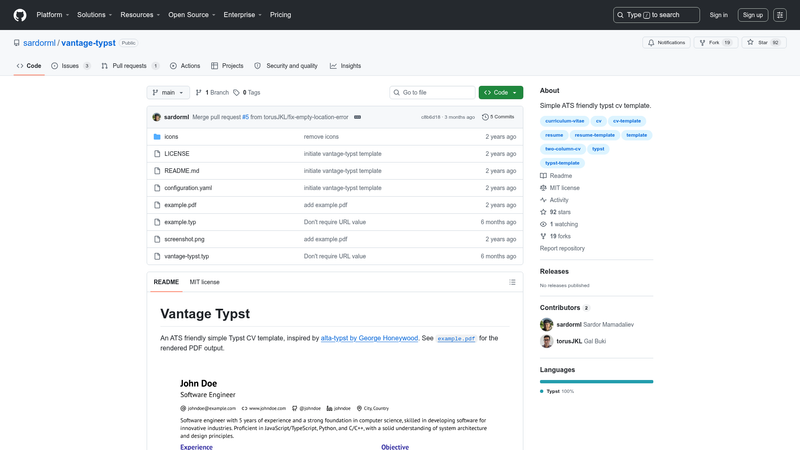Open the vantage-typst repository link

point(88,43)
